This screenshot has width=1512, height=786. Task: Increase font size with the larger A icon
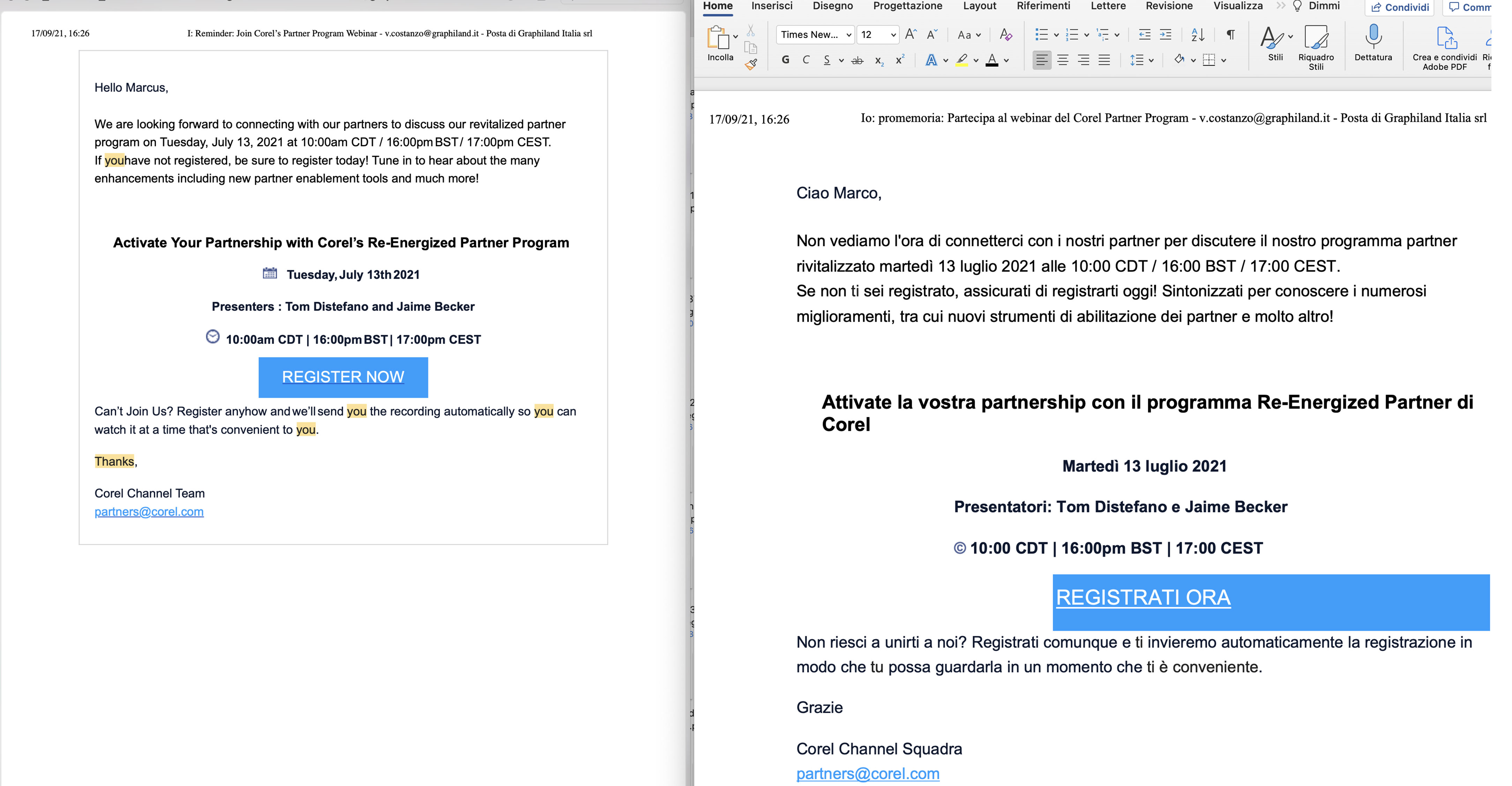[910, 35]
